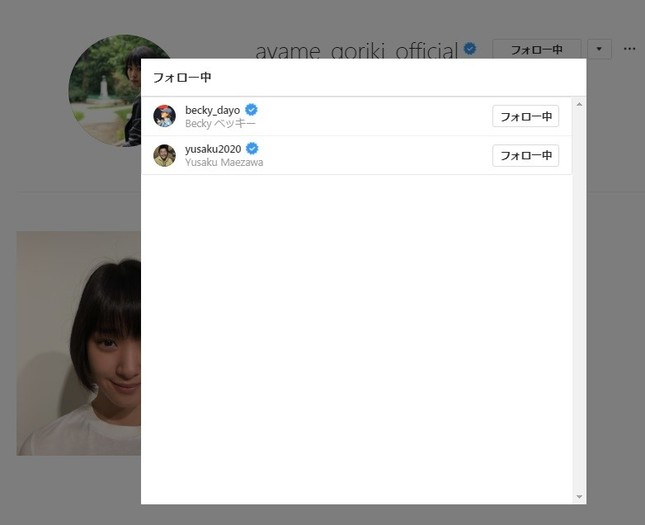Viewport: 645px width, 525px height.
Task: Click scrollbar down arrow in the following list
Action: point(579,497)
